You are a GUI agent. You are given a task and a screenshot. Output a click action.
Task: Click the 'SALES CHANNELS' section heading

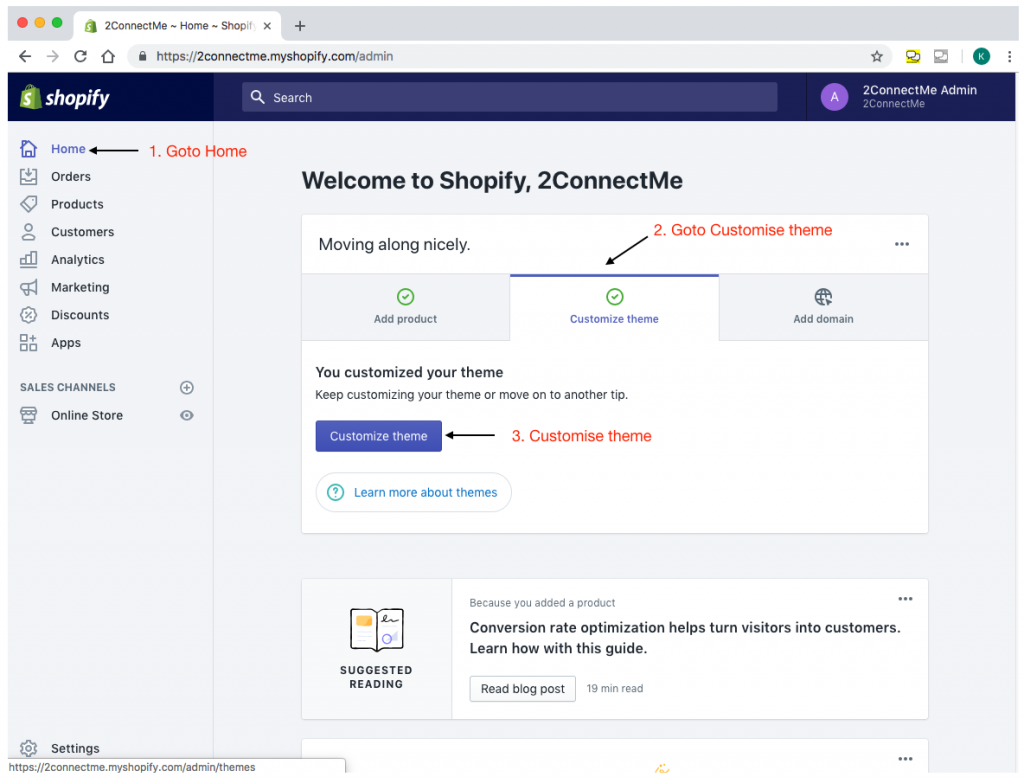pyautogui.click(x=68, y=387)
